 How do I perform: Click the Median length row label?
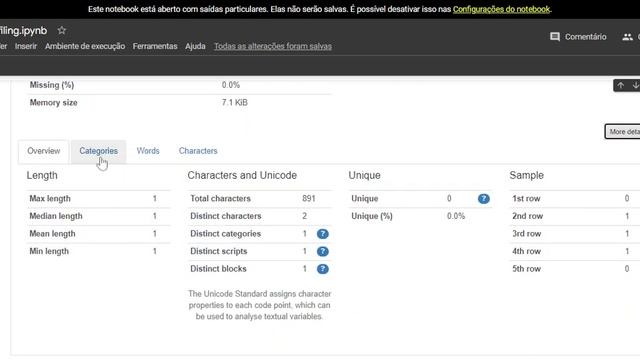point(56,216)
